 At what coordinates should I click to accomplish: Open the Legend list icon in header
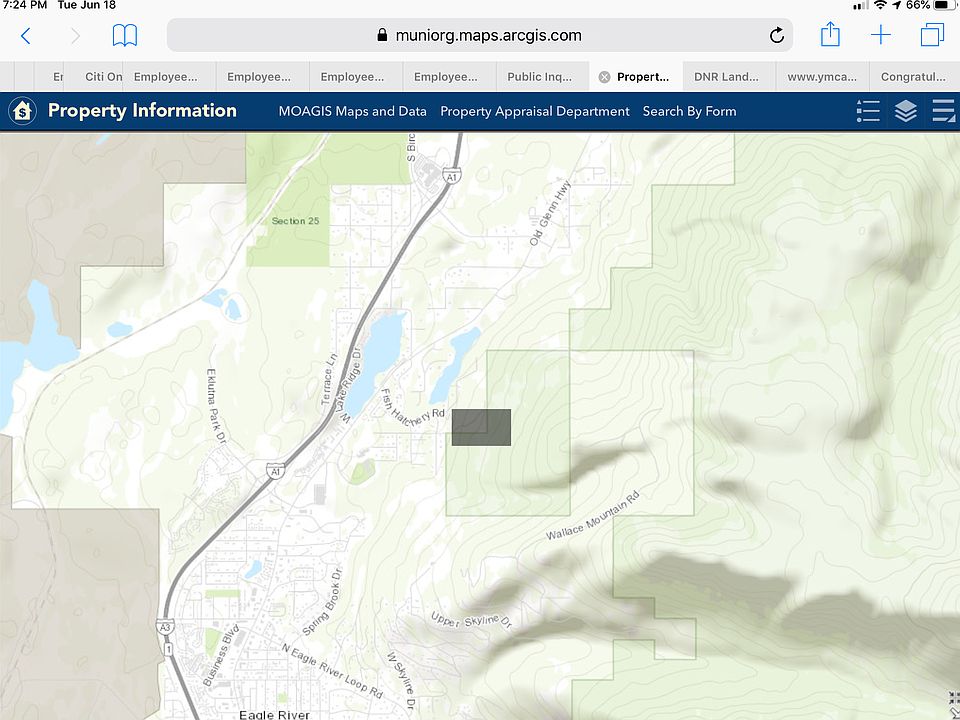click(868, 111)
